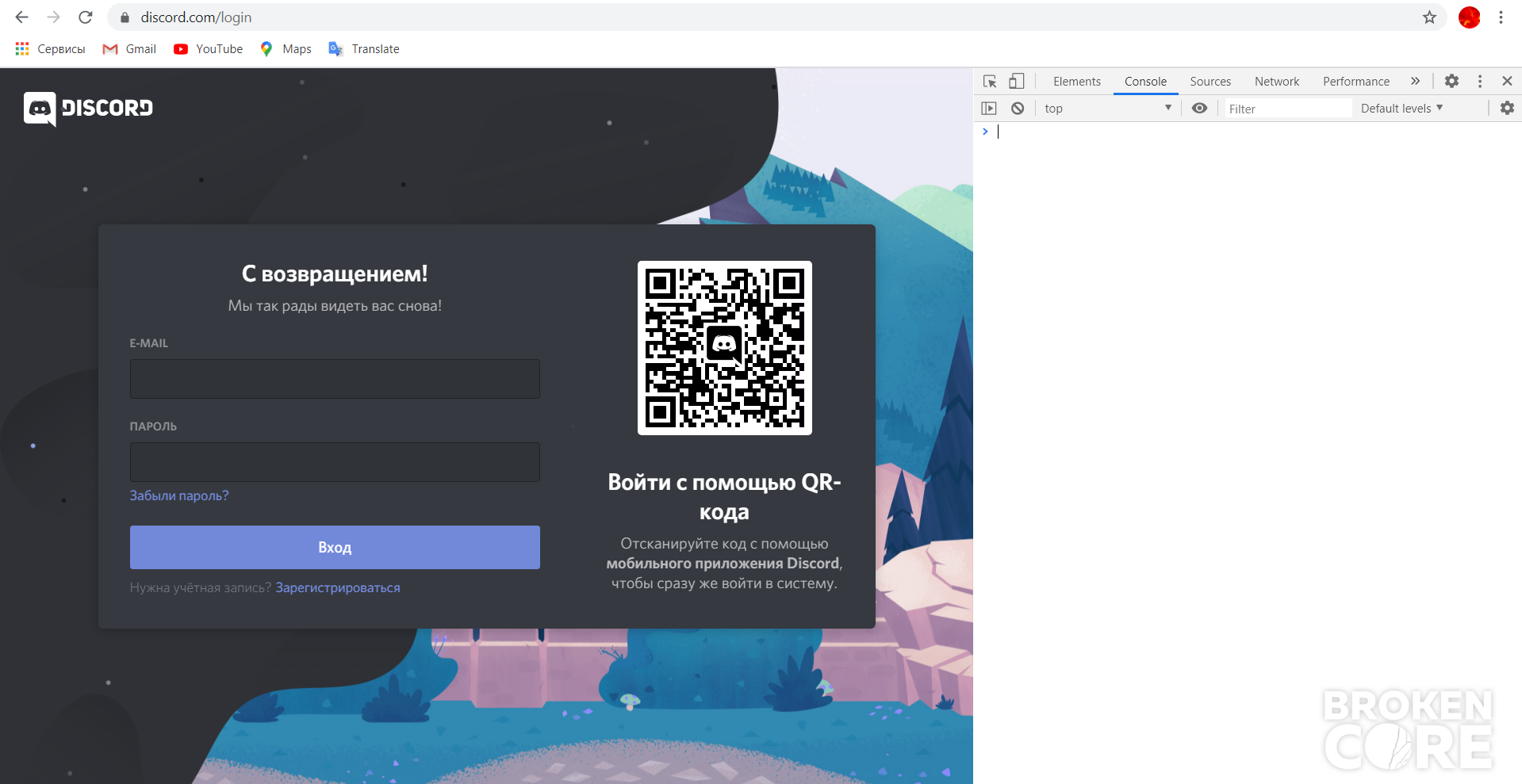The height and width of the screenshot is (784, 1522).
Task: Show the console sidebar icon
Action: coord(989,109)
